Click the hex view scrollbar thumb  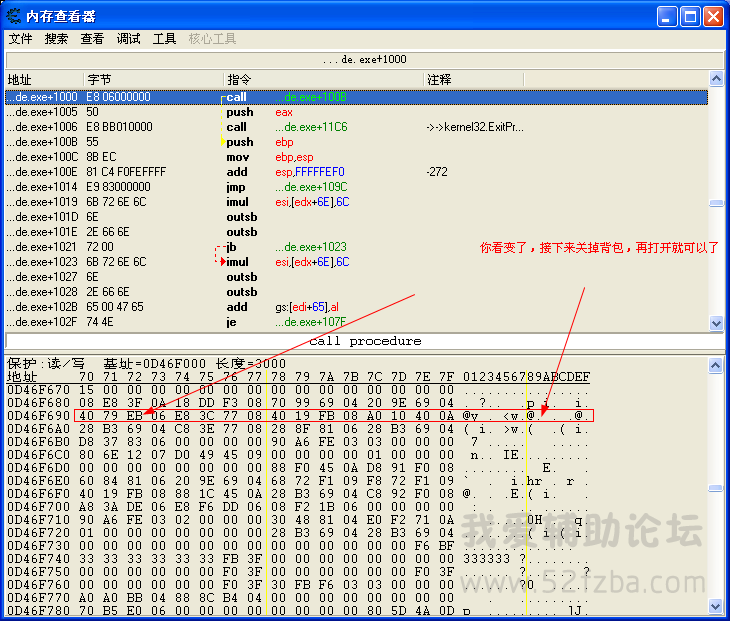point(716,488)
